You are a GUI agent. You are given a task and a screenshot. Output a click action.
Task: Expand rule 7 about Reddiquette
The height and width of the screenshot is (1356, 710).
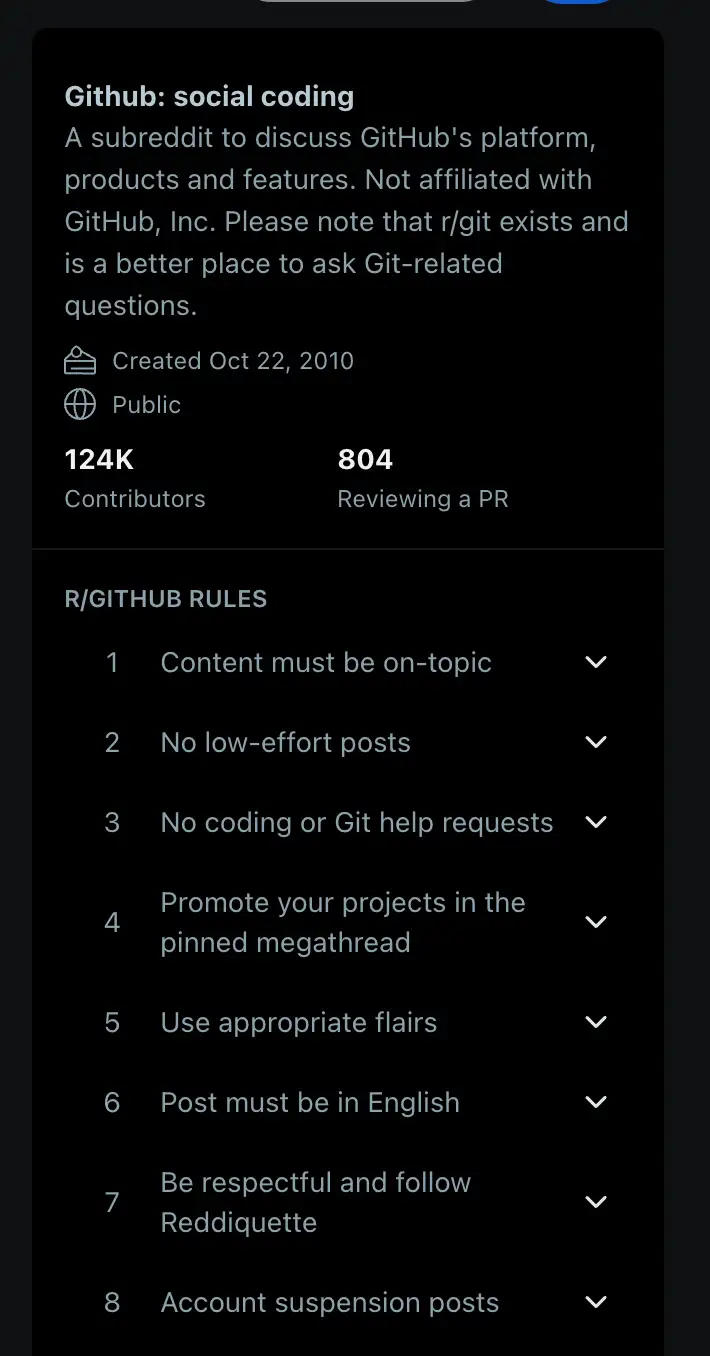(595, 1202)
